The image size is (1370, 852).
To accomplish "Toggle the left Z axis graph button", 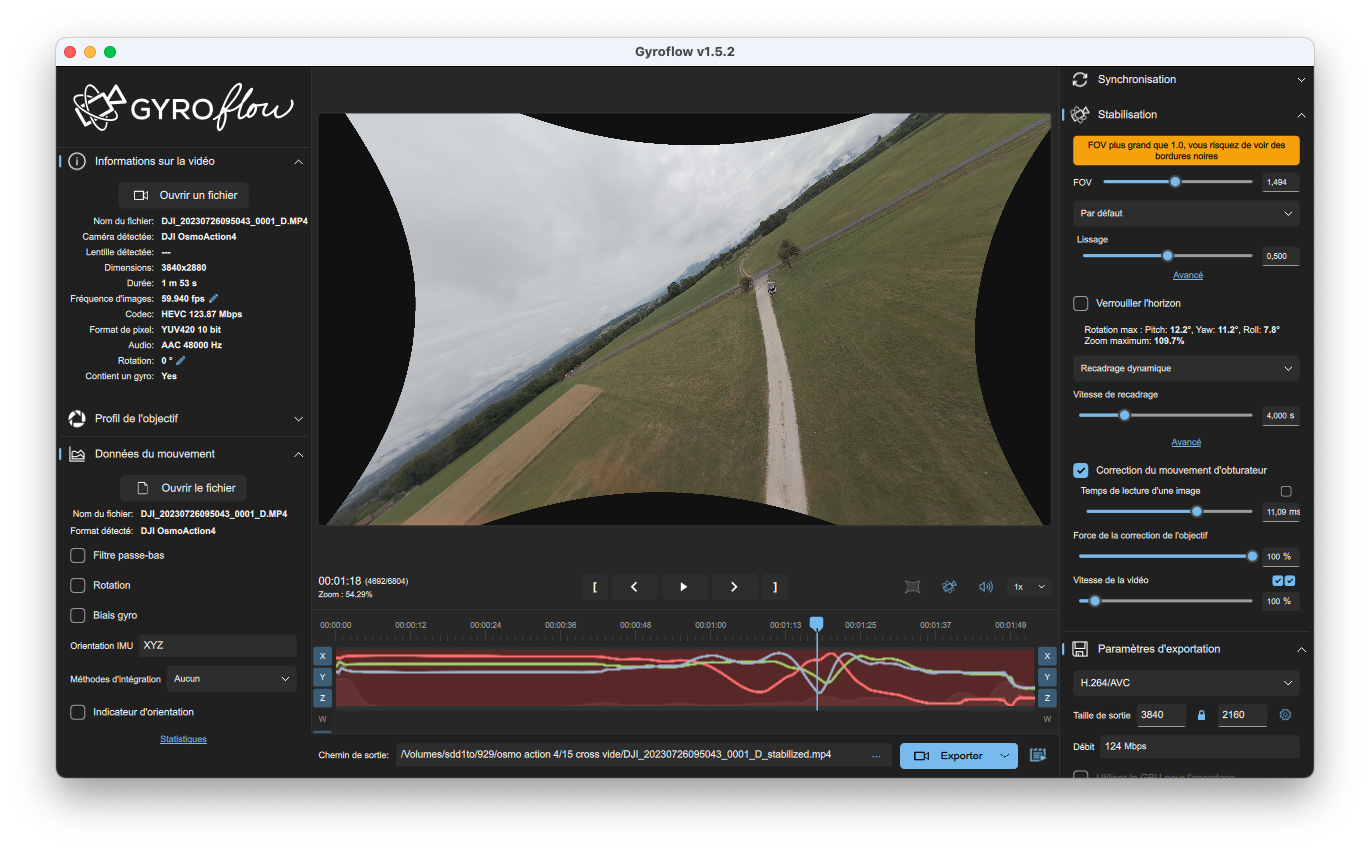I will click(323, 698).
